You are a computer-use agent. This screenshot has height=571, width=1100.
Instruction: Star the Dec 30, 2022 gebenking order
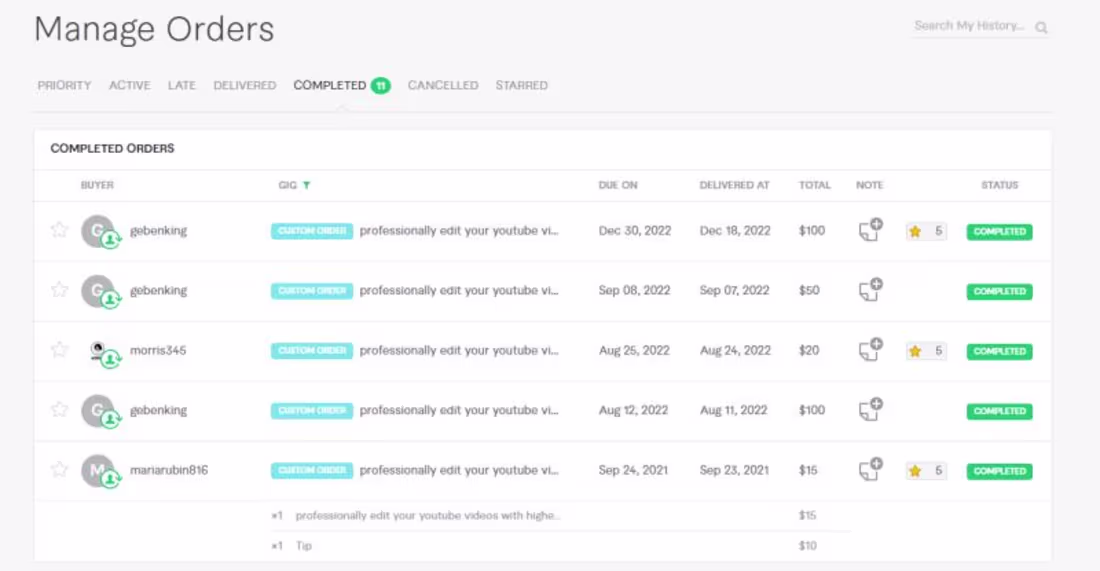pyautogui.click(x=60, y=230)
